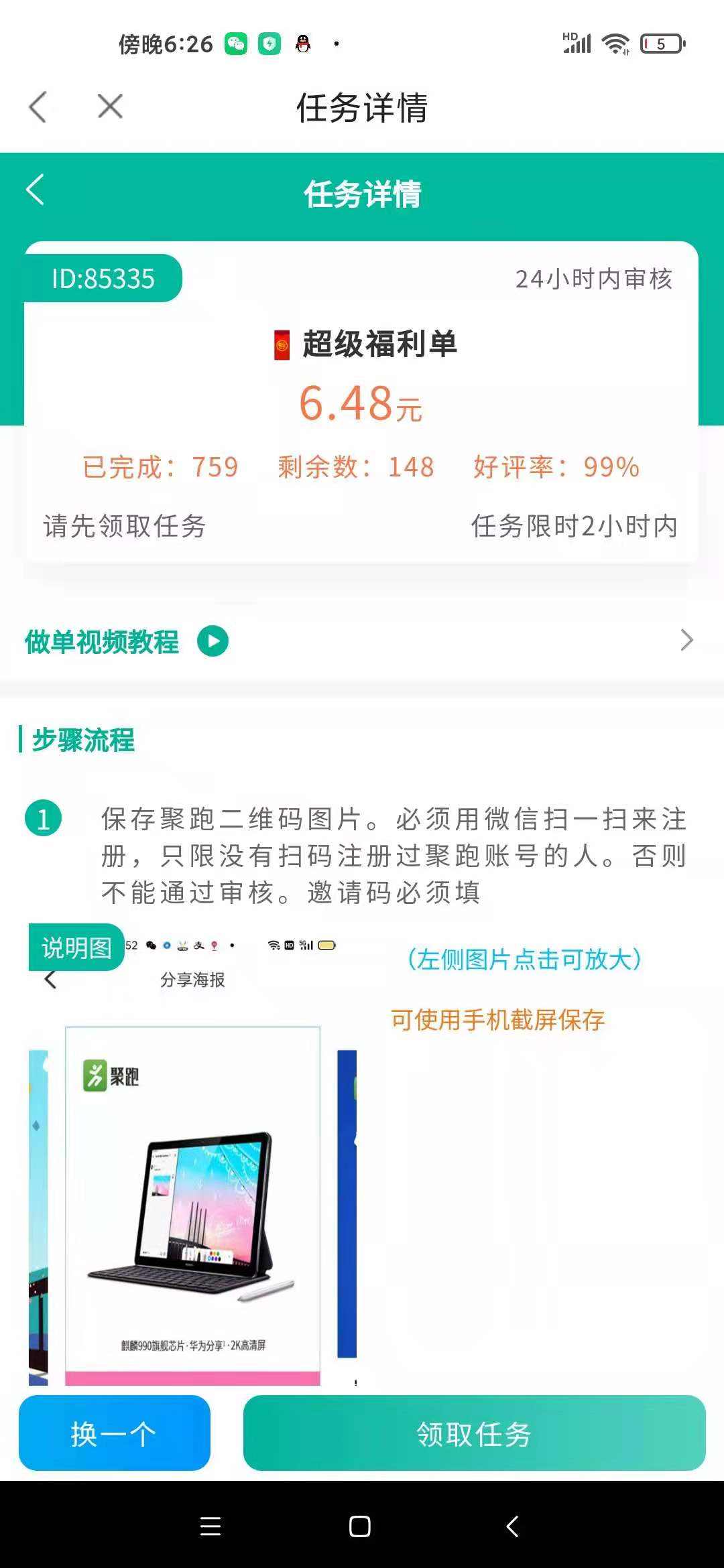The height and width of the screenshot is (1568, 724).
Task: Tap the 做单视频教程 link text
Action: click(102, 642)
